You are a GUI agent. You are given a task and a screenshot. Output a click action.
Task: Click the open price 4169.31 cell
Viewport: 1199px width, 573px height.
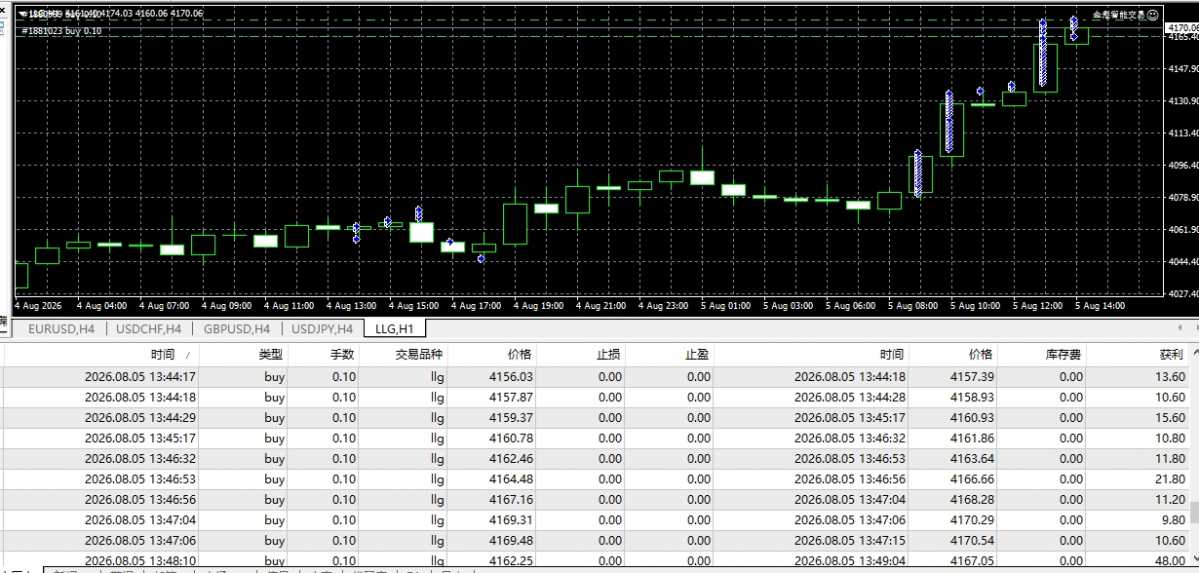tap(512, 520)
